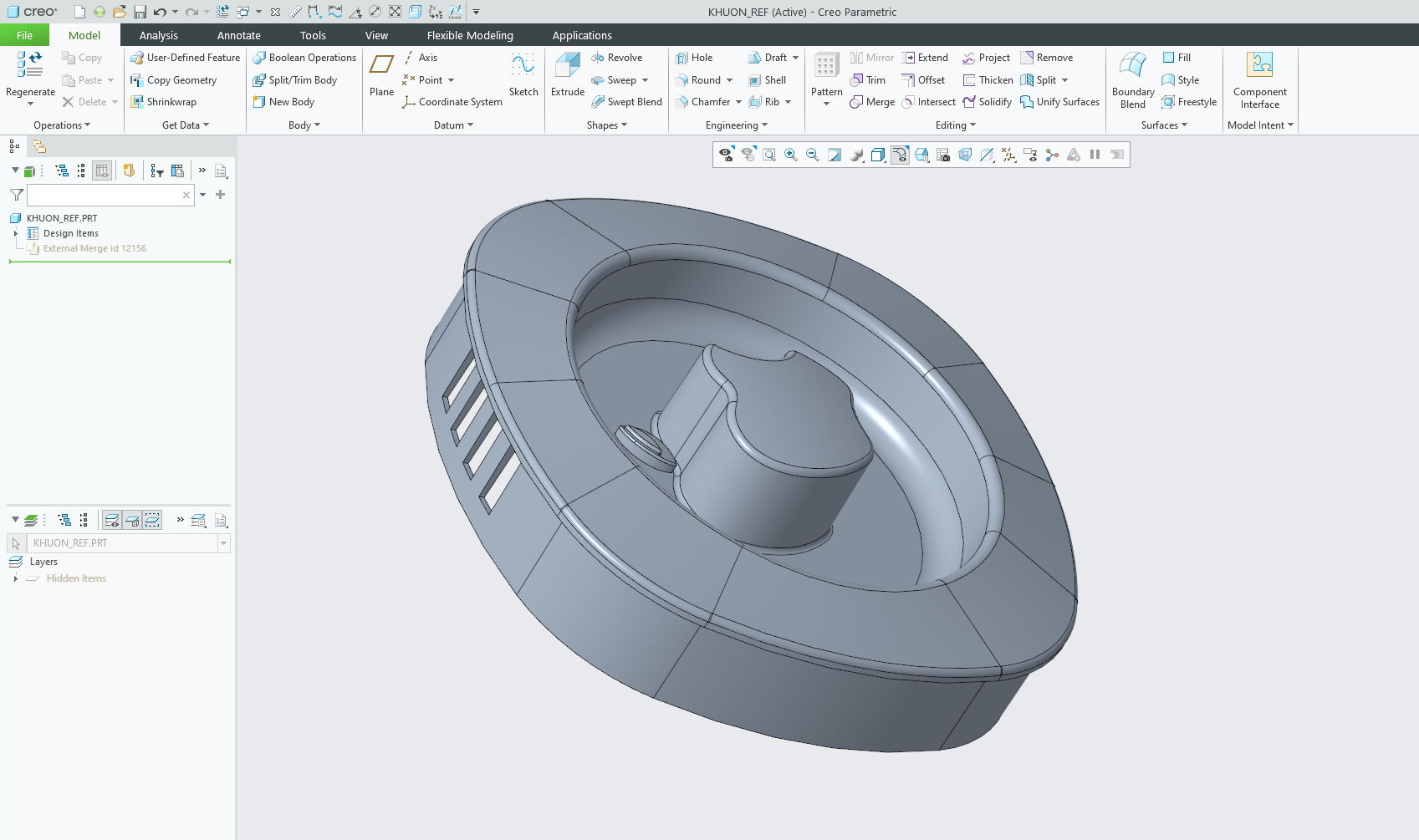Click the Refit view icon

click(x=768, y=155)
